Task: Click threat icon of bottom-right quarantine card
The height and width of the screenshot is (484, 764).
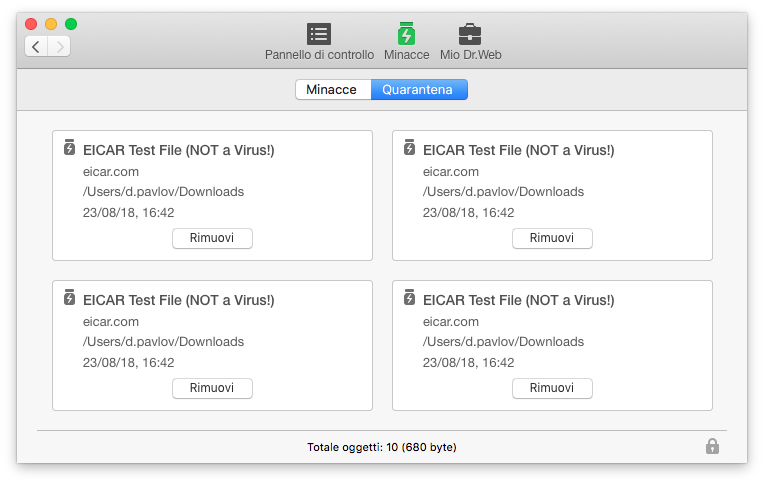Action: [409, 297]
